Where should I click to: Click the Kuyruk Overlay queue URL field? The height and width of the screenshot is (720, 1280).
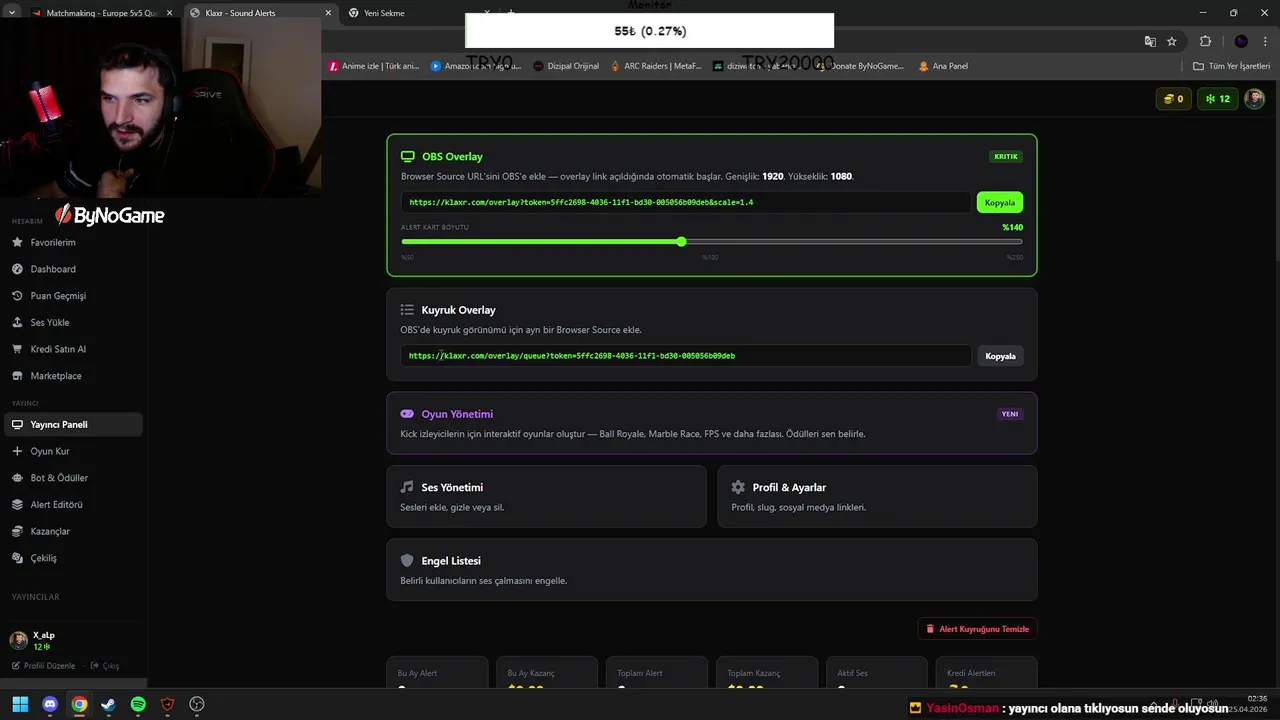(x=686, y=356)
